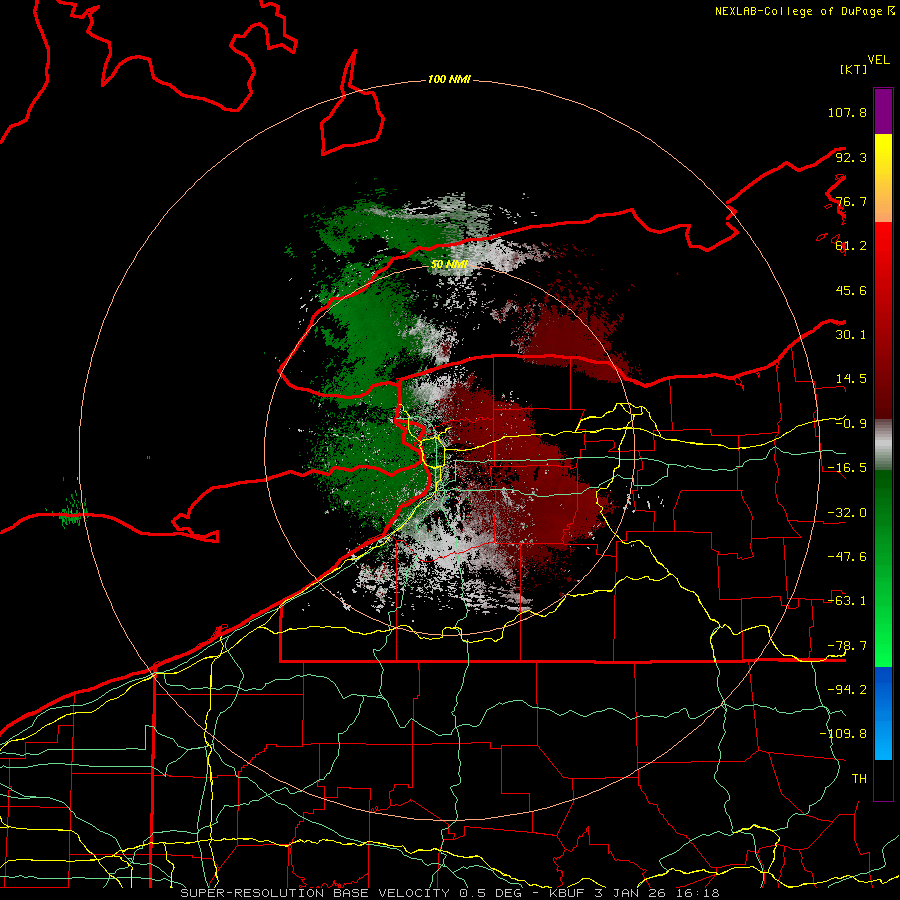Select the 45.6 scale value

pyautogui.click(x=851, y=290)
